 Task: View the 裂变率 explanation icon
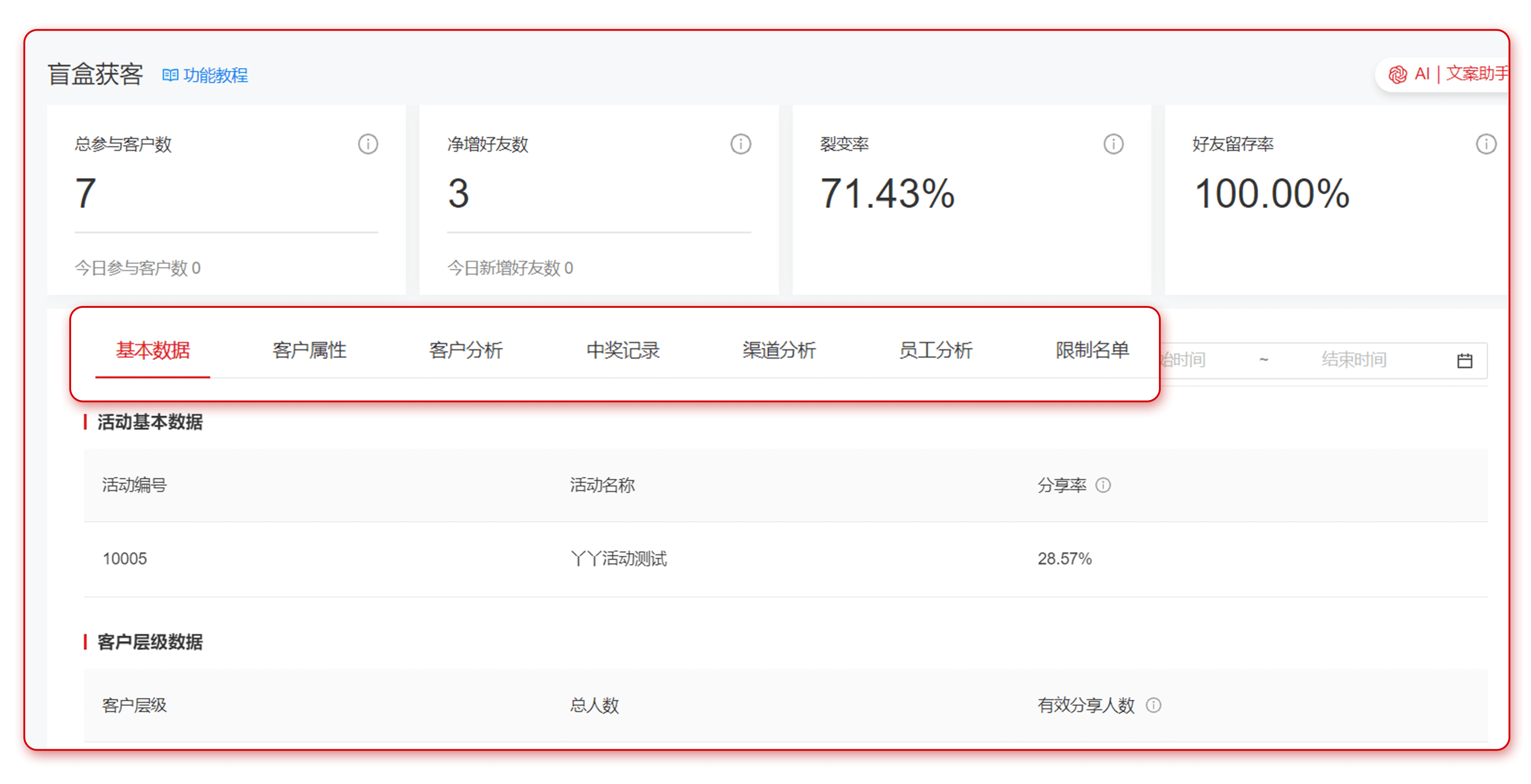[1113, 143]
